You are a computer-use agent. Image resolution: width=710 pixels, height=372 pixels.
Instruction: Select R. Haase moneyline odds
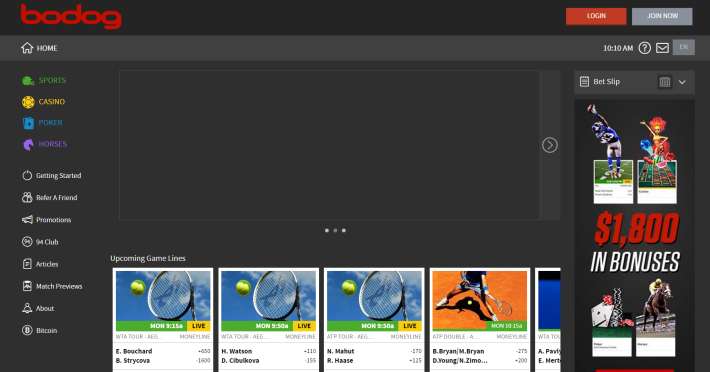(x=416, y=361)
